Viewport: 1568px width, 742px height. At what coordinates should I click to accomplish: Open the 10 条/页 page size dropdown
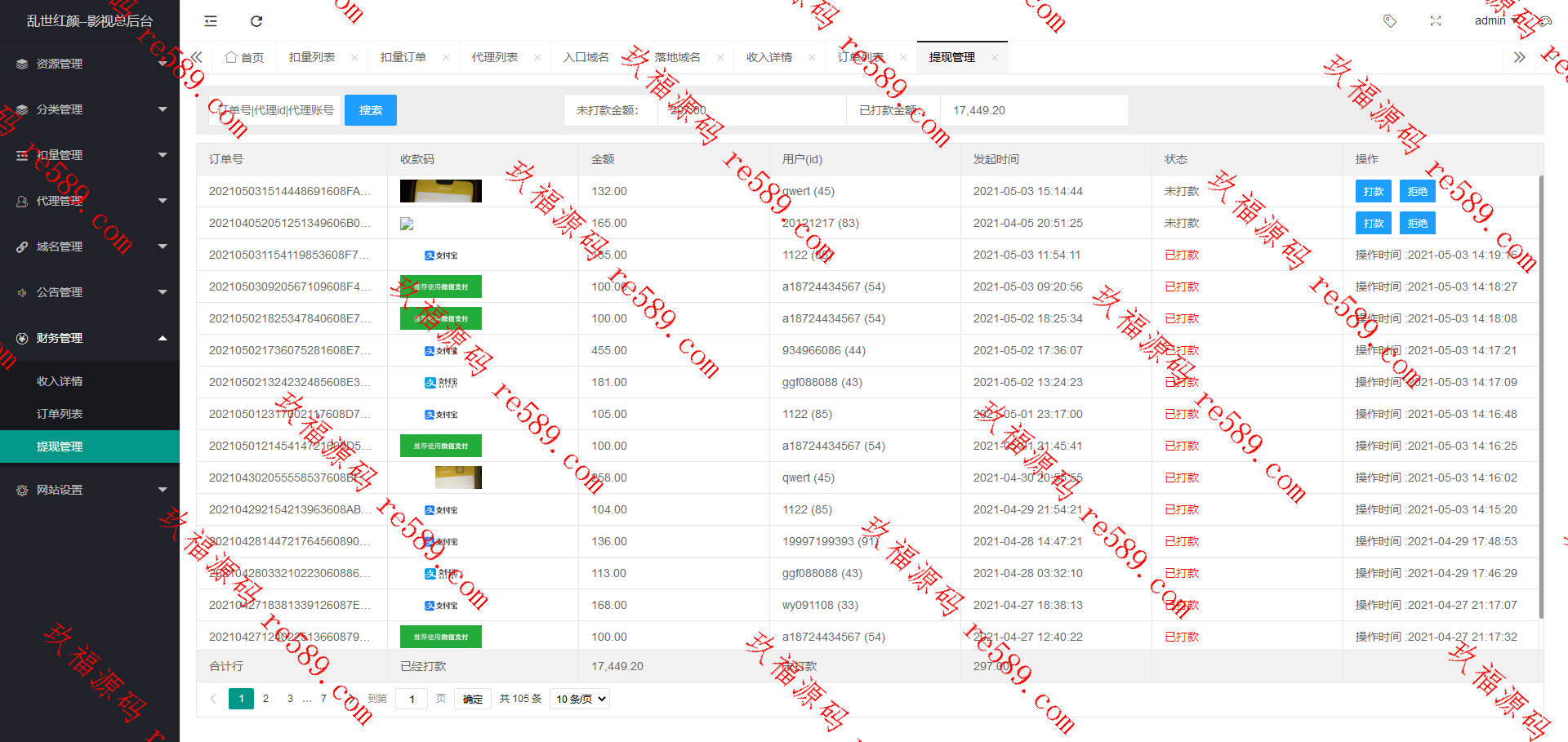(580, 699)
